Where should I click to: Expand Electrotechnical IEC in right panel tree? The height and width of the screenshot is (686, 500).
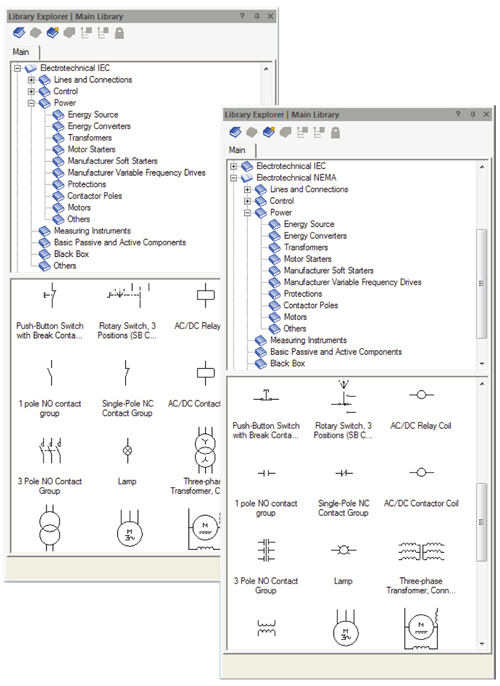pyautogui.click(x=233, y=166)
